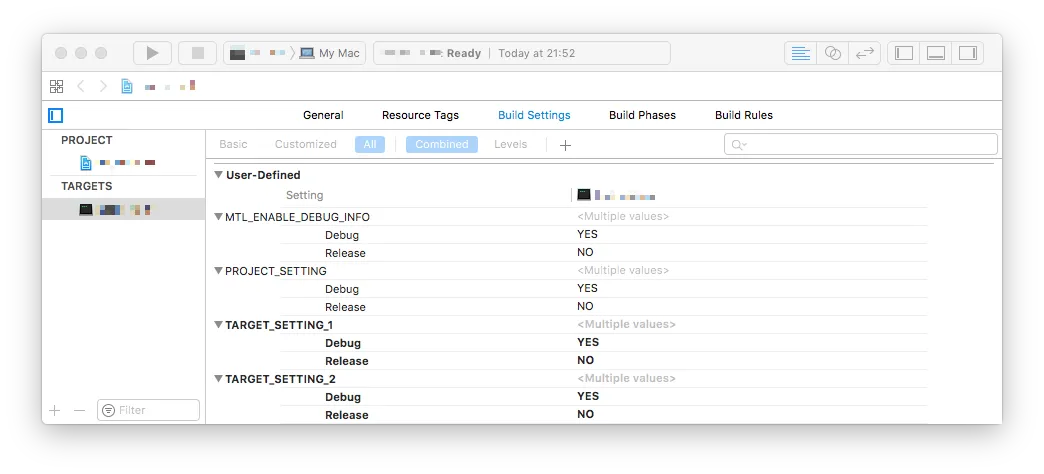The image size is (1044, 474).
Task: Toggle the Navigator pane
Action: (904, 53)
